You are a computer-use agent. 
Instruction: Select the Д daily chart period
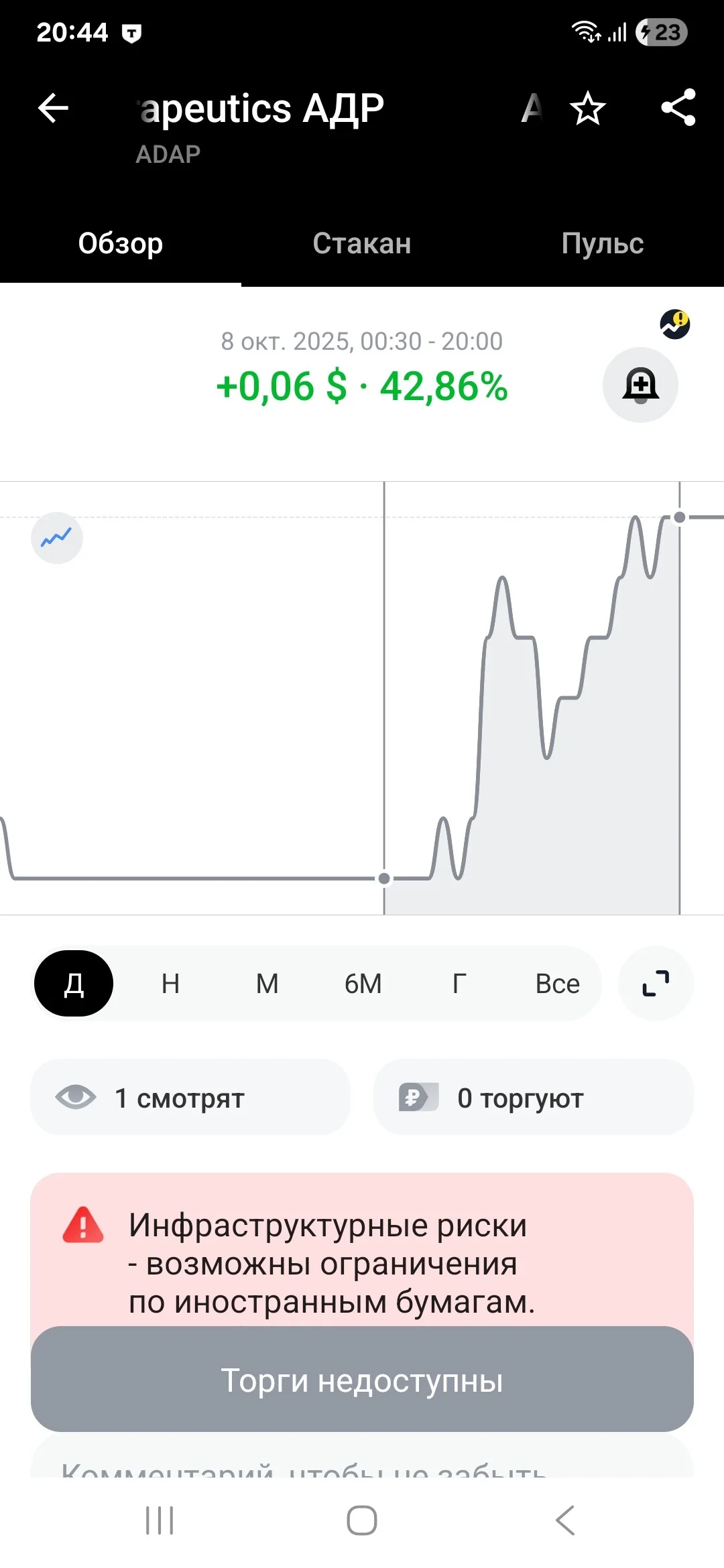[74, 983]
